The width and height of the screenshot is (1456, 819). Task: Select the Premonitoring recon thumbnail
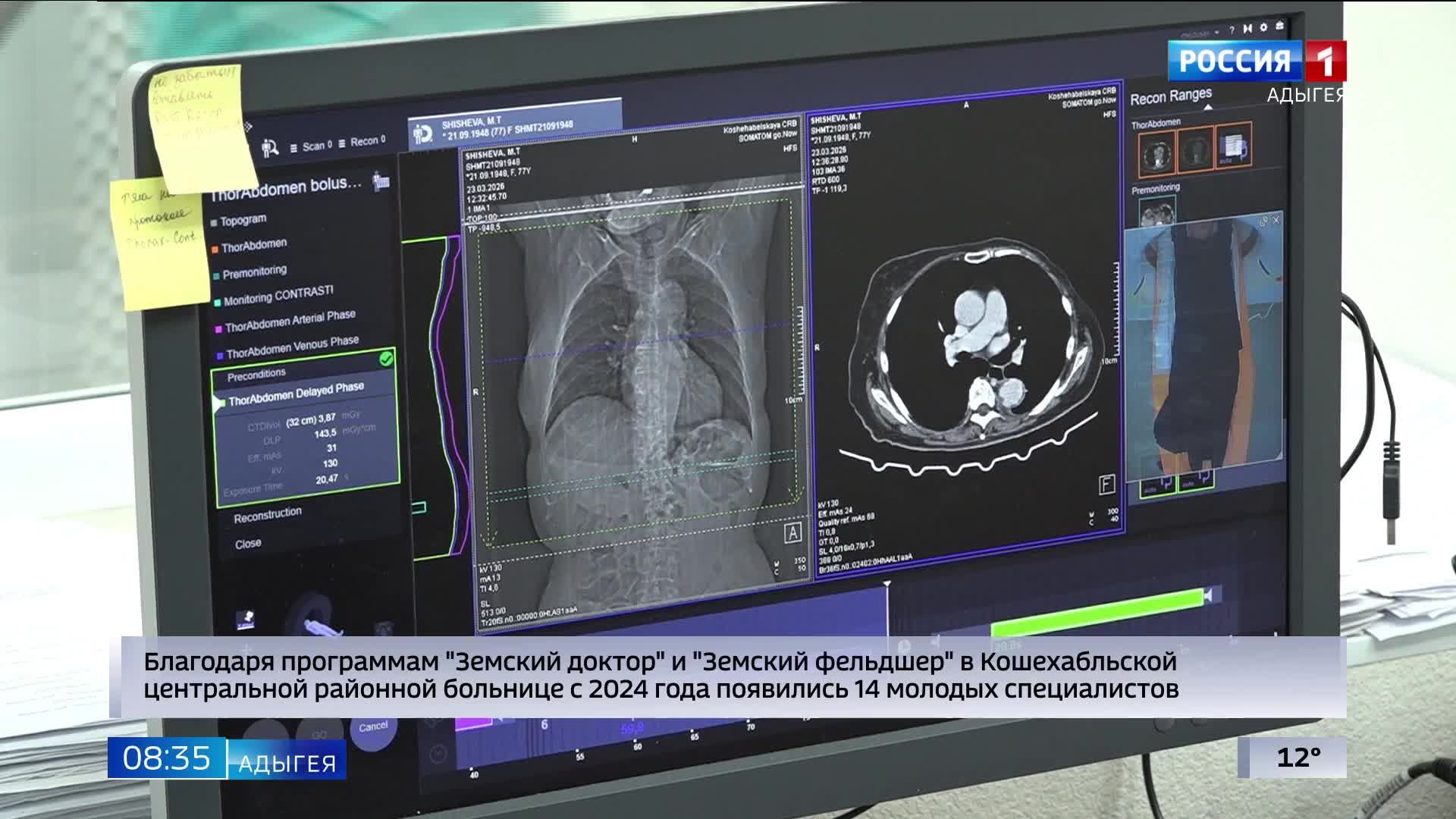pyautogui.click(x=1157, y=212)
